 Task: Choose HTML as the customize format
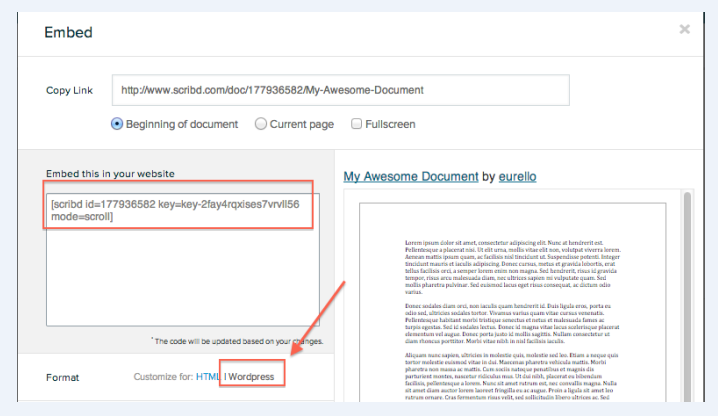click(x=207, y=376)
